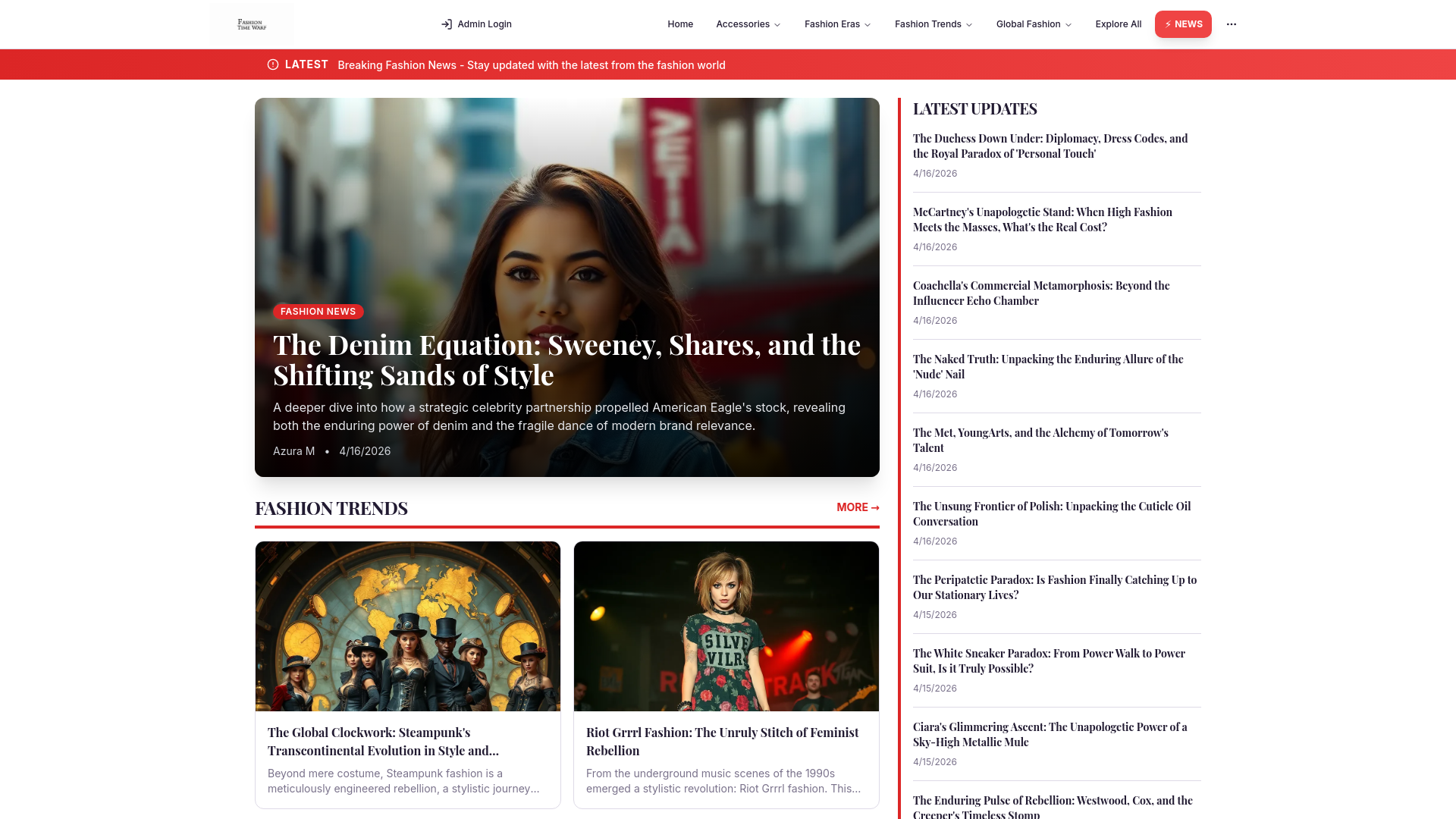1456x819 pixels.
Task: Click the MORE arrow link
Action: point(857,507)
